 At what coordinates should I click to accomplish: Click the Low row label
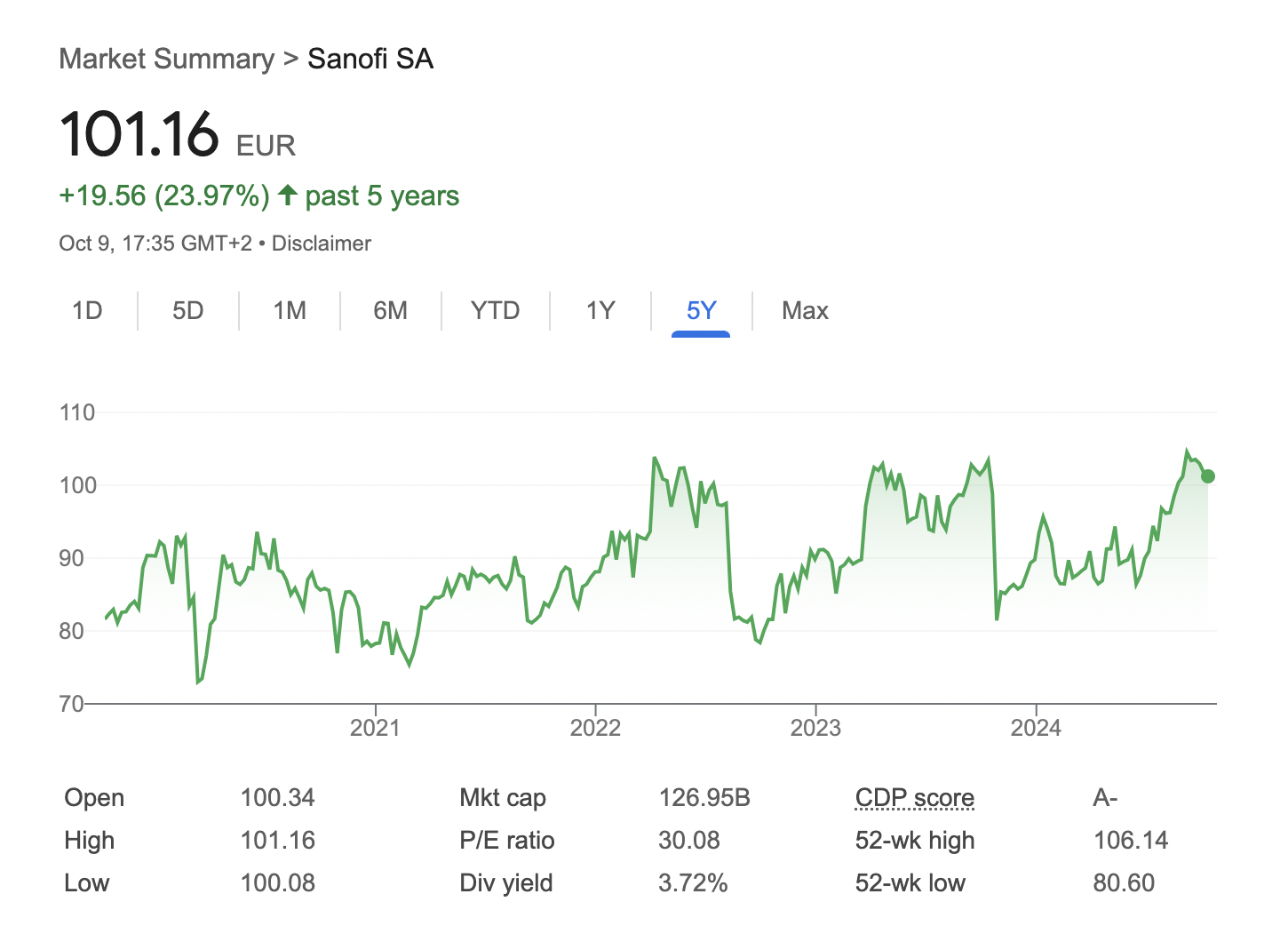click(x=86, y=883)
